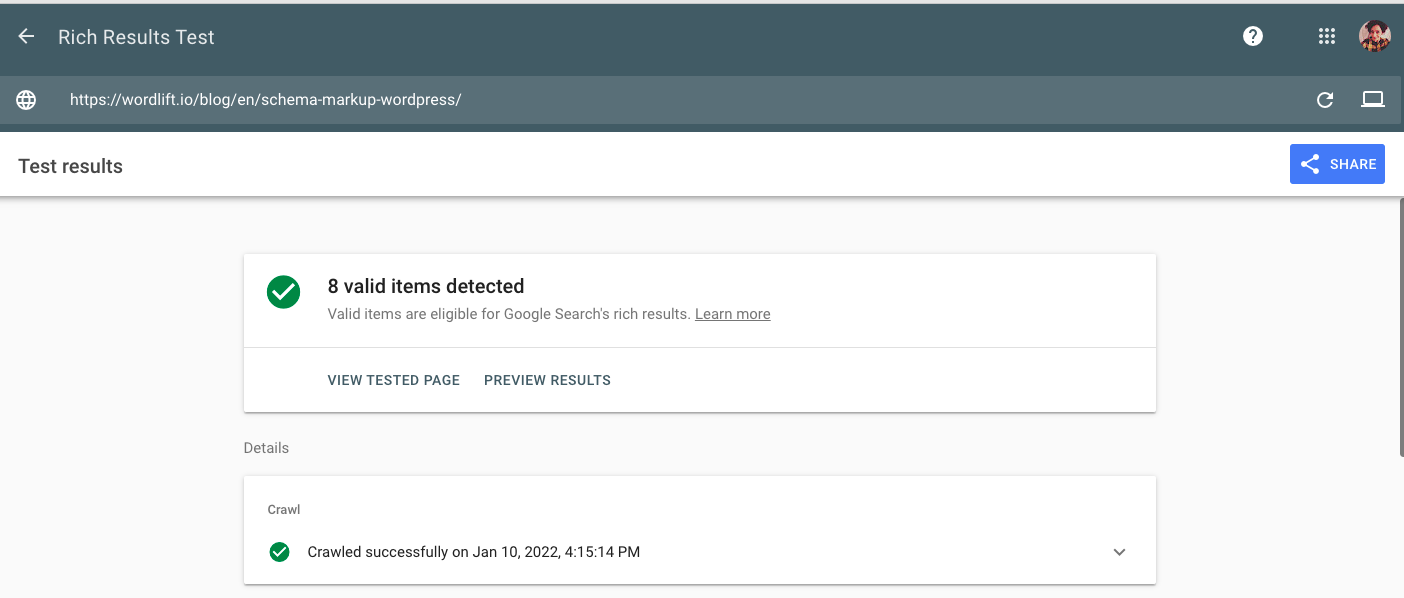The height and width of the screenshot is (598, 1404).
Task: Go back using the left arrow icon
Action: [x=26, y=37]
